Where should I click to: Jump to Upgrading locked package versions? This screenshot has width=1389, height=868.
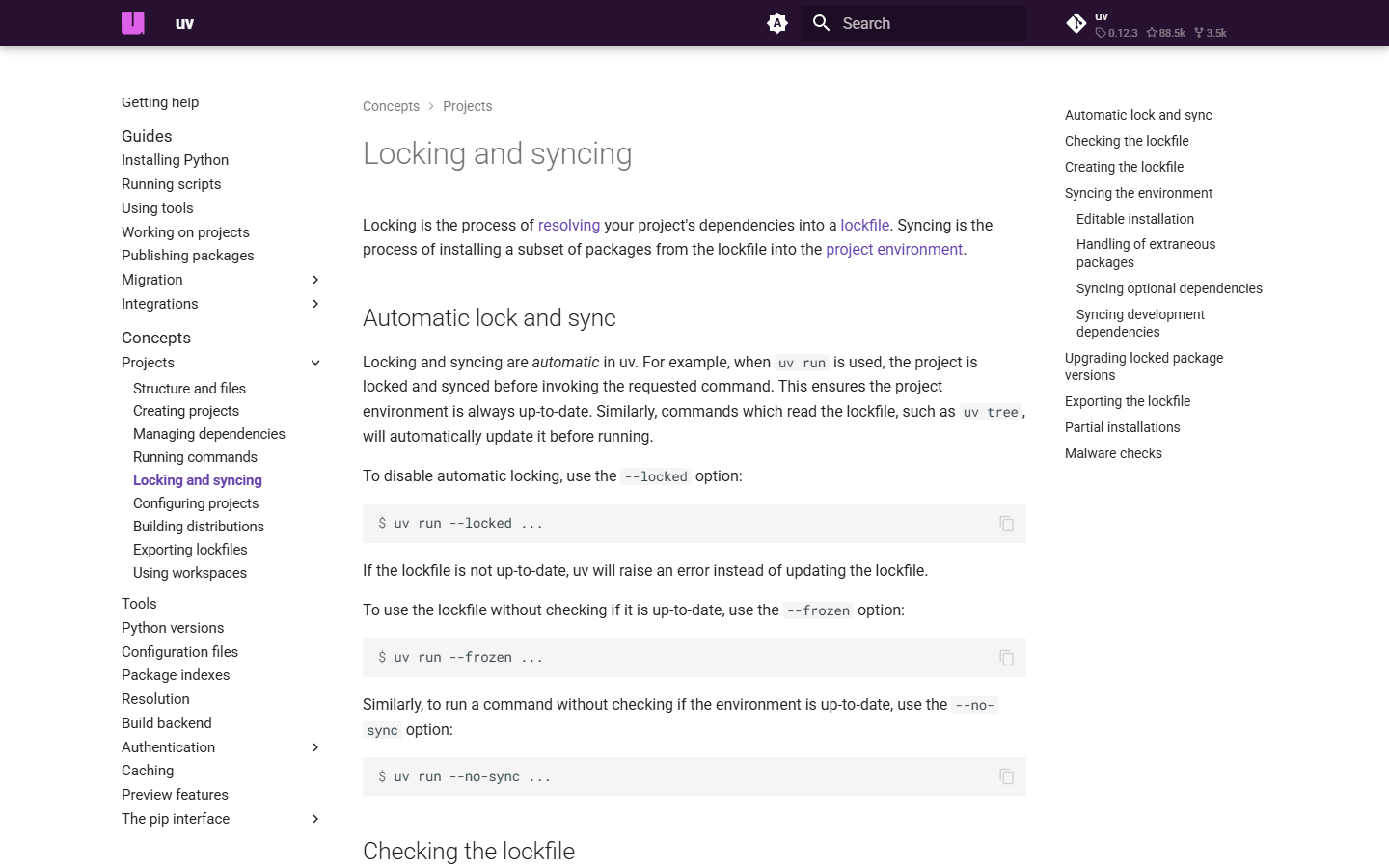(1144, 366)
